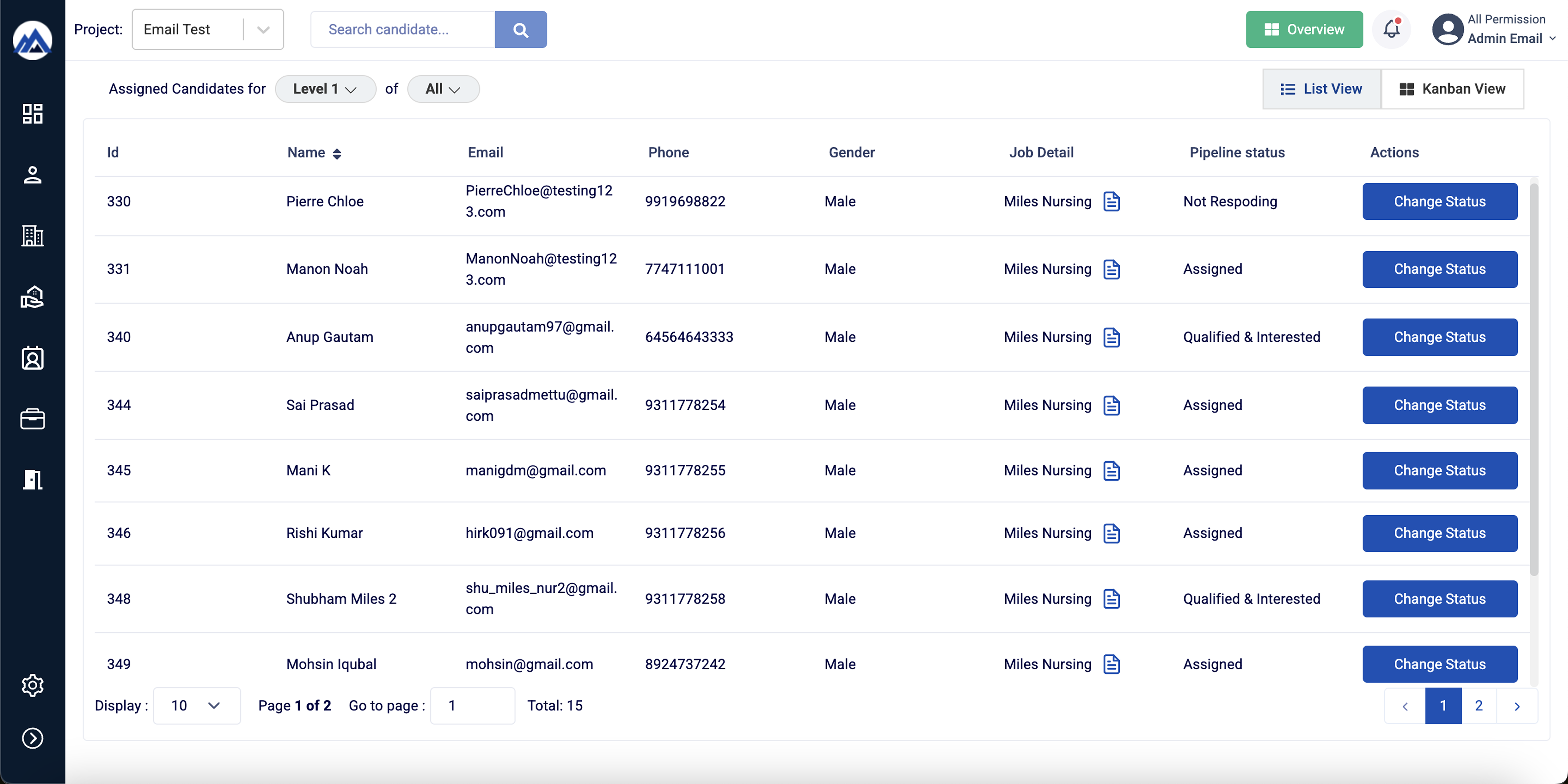This screenshot has width=1568, height=784.
Task: Click the briefcase jobs sidebar icon
Action: 32,419
